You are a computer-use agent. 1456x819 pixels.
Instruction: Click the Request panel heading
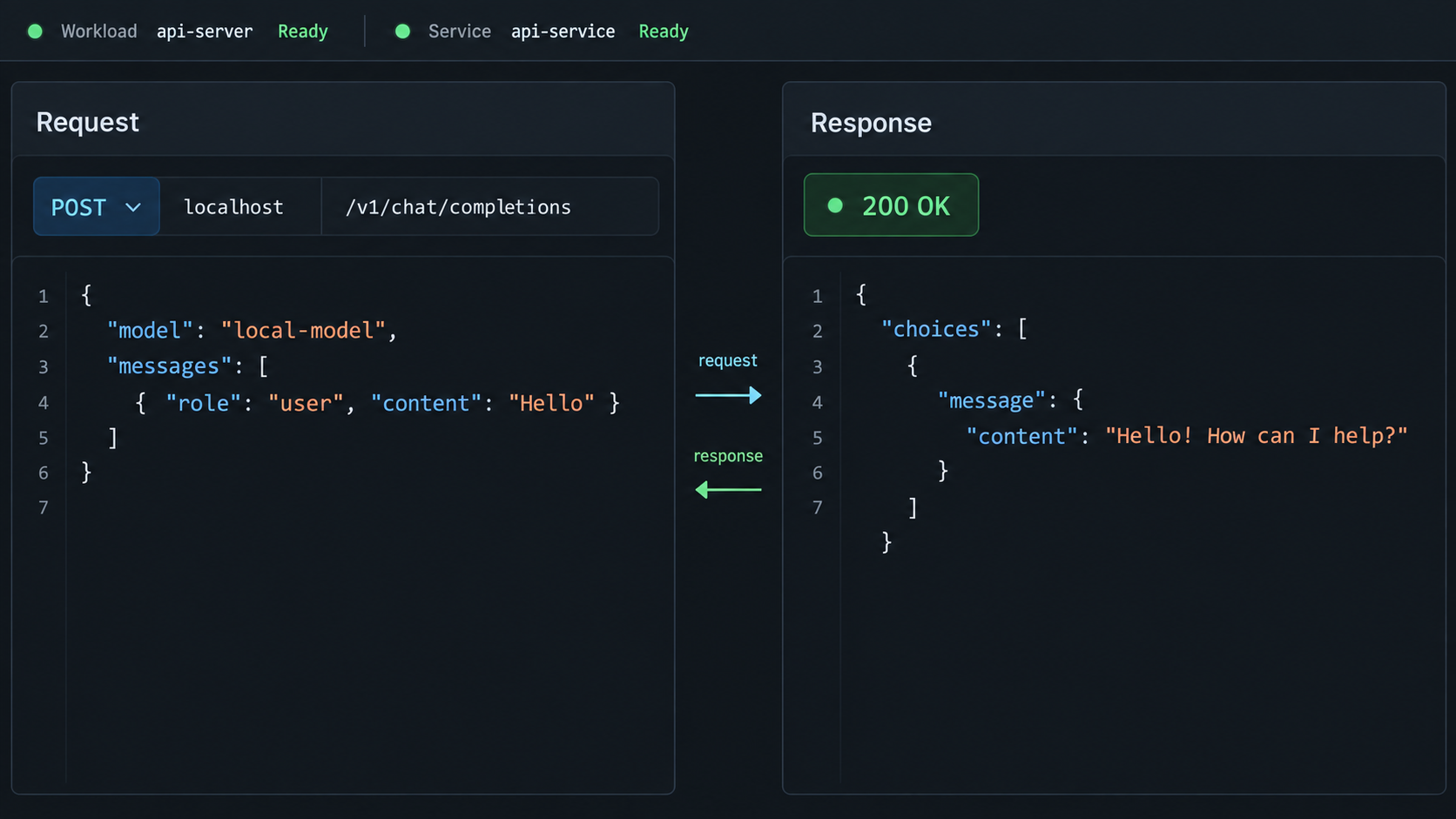coord(87,122)
